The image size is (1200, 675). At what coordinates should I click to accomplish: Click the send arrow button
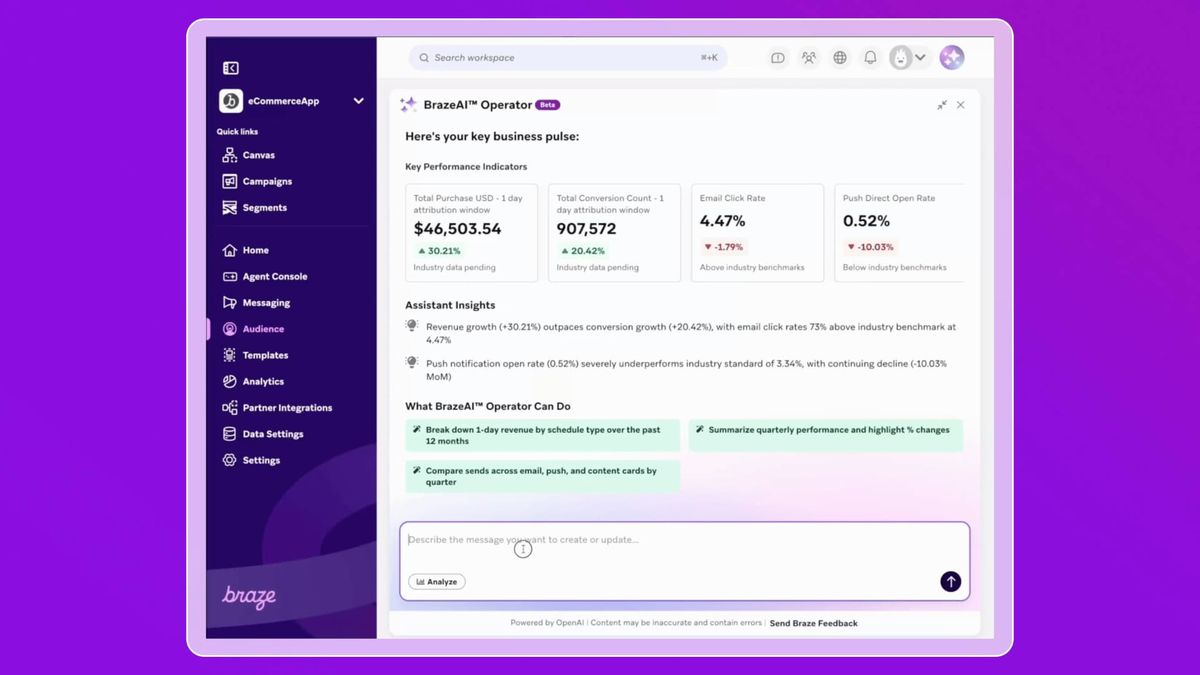tap(950, 581)
